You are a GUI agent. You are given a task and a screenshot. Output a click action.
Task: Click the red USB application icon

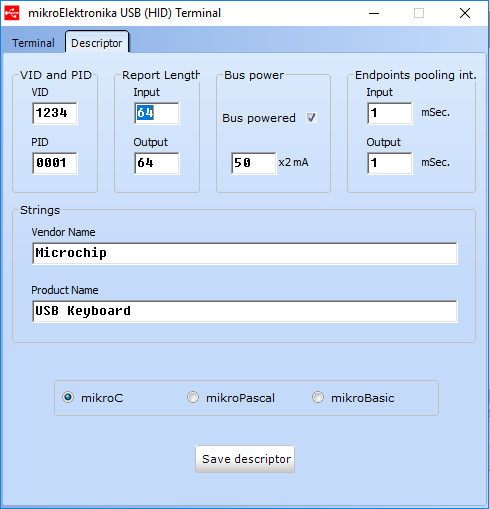pyautogui.click(x=12, y=13)
